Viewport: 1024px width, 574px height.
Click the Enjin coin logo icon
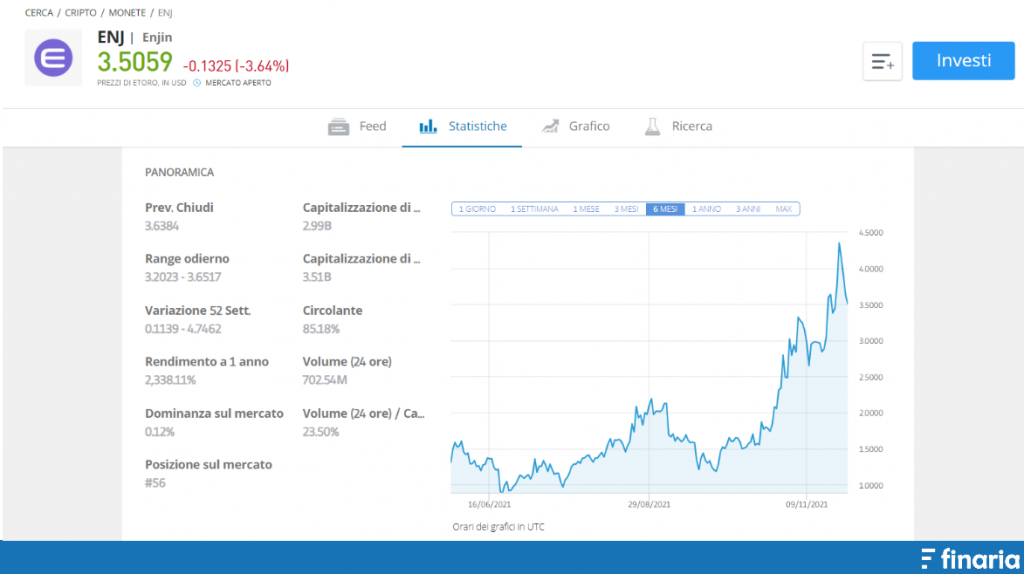pos(54,58)
